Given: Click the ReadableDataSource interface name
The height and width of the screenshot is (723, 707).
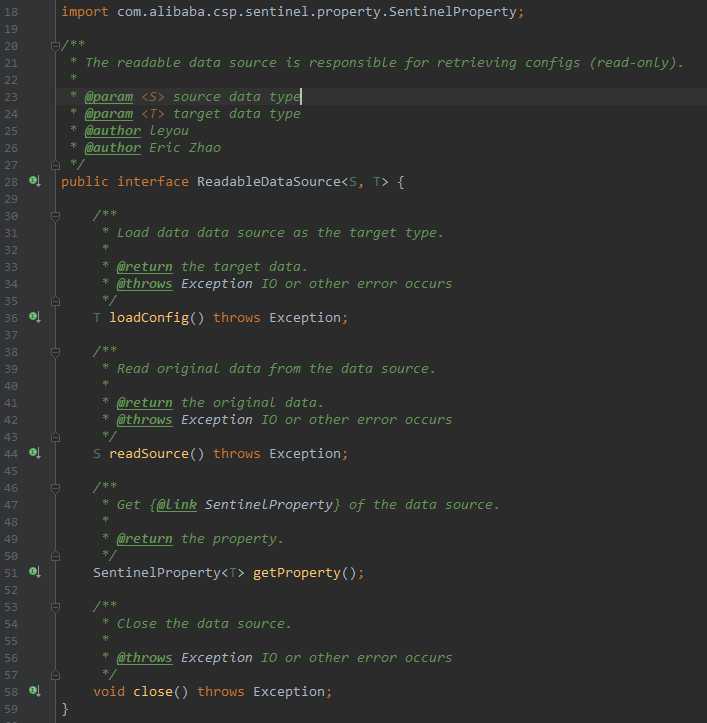Looking at the screenshot, I should pyautogui.click(x=269, y=182).
